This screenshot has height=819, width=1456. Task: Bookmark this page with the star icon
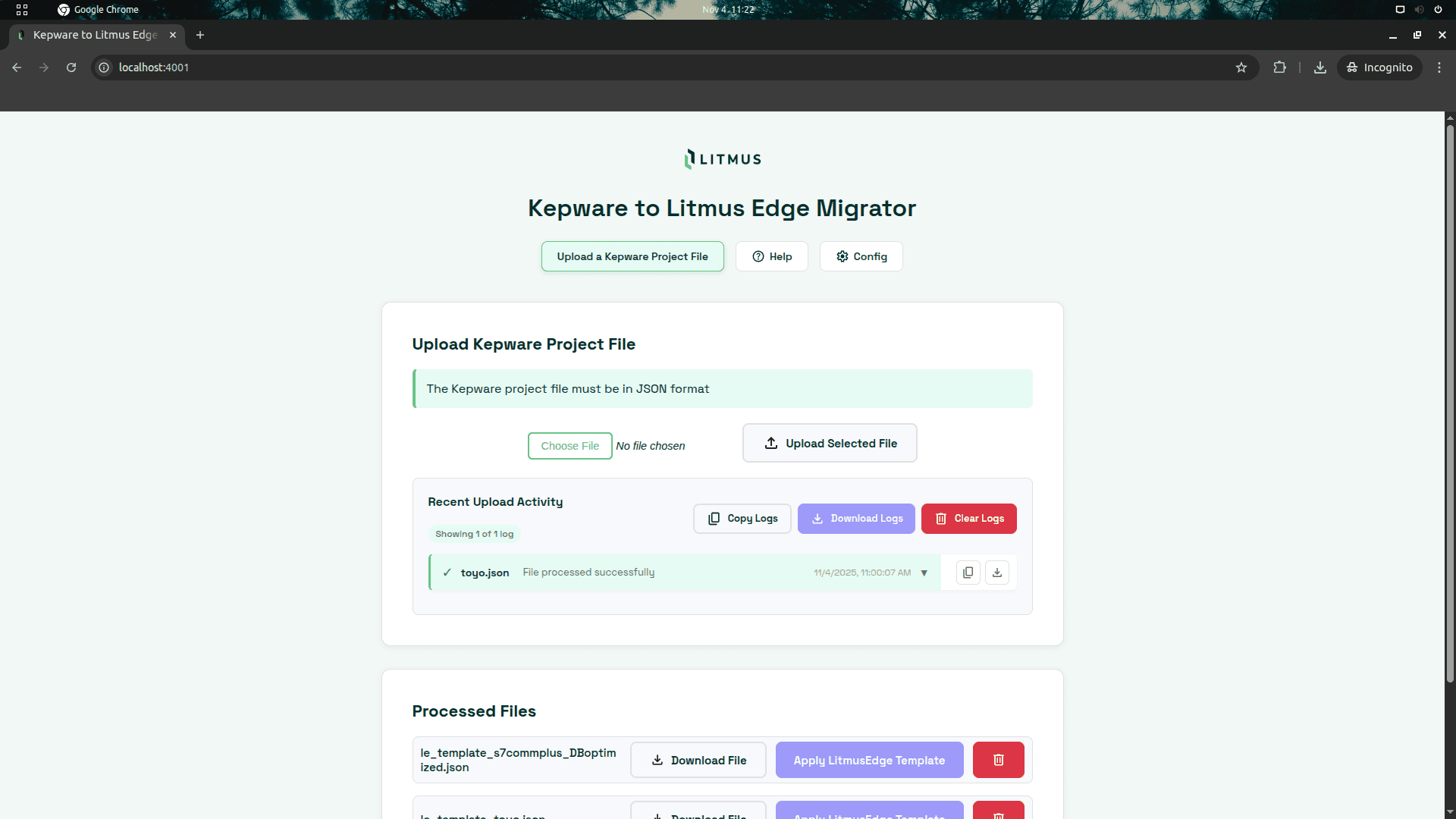pos(1241,67)
